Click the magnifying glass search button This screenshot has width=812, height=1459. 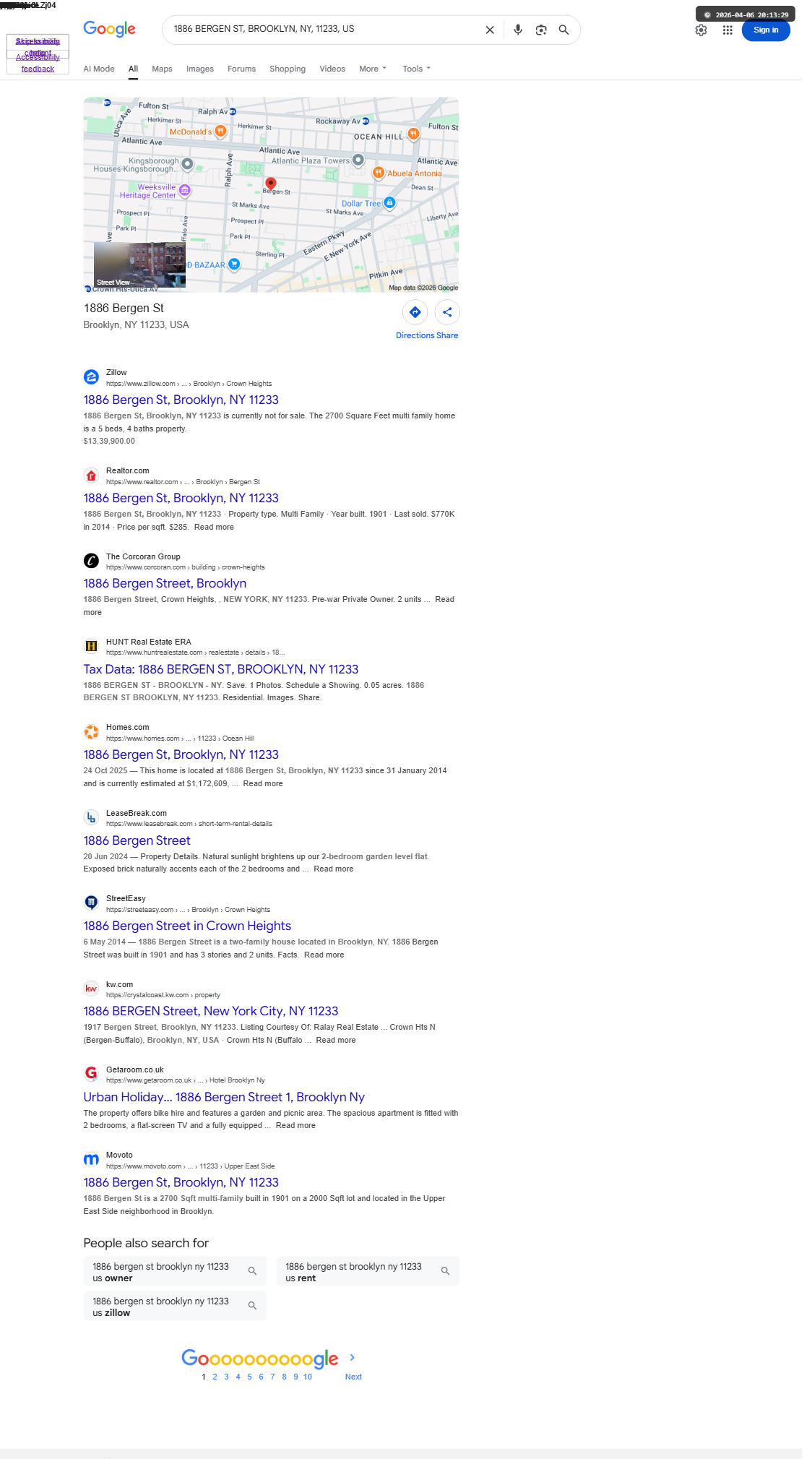point(563,30)
